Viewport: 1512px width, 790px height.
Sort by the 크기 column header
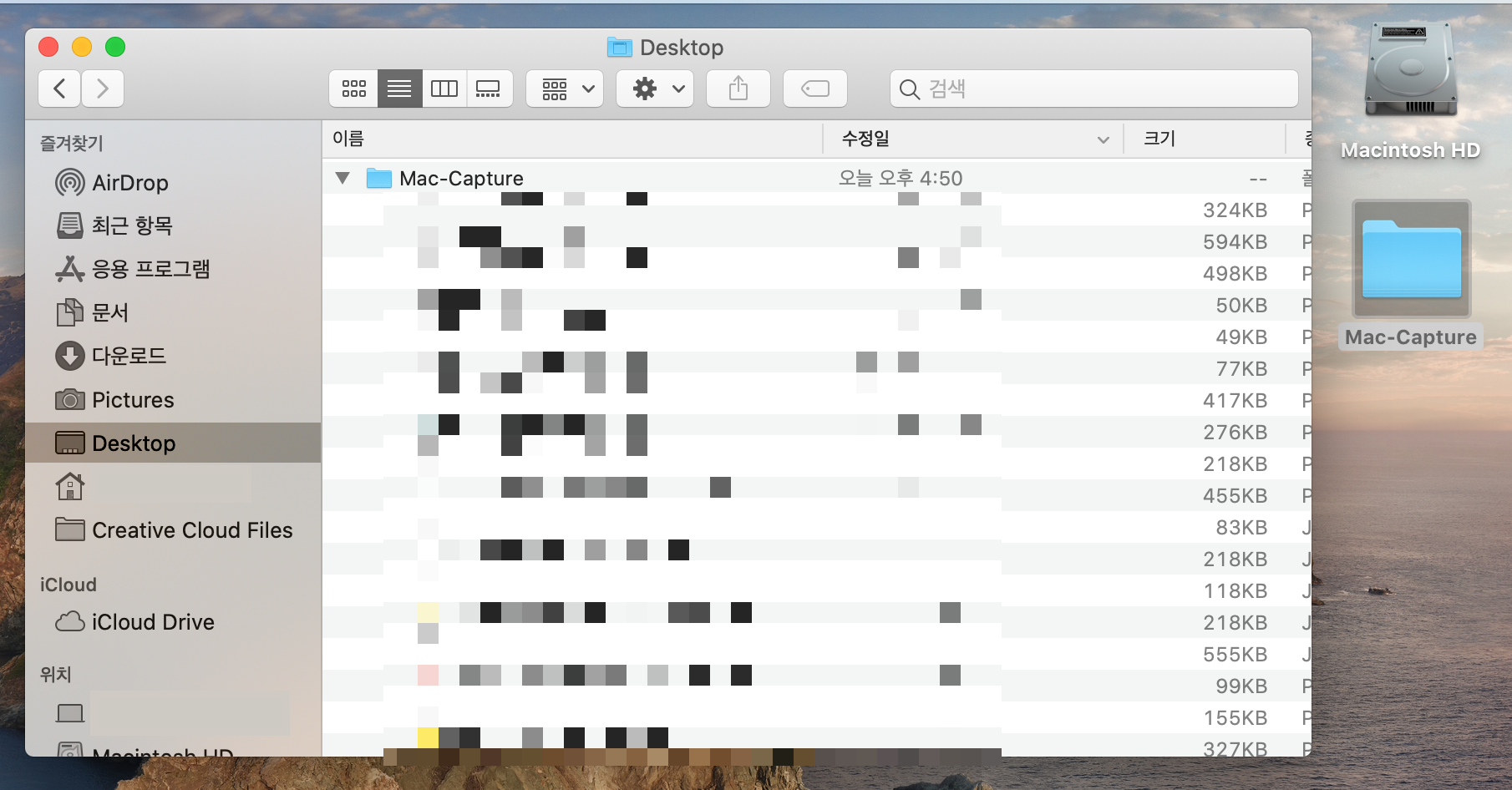coord(1205,139)
